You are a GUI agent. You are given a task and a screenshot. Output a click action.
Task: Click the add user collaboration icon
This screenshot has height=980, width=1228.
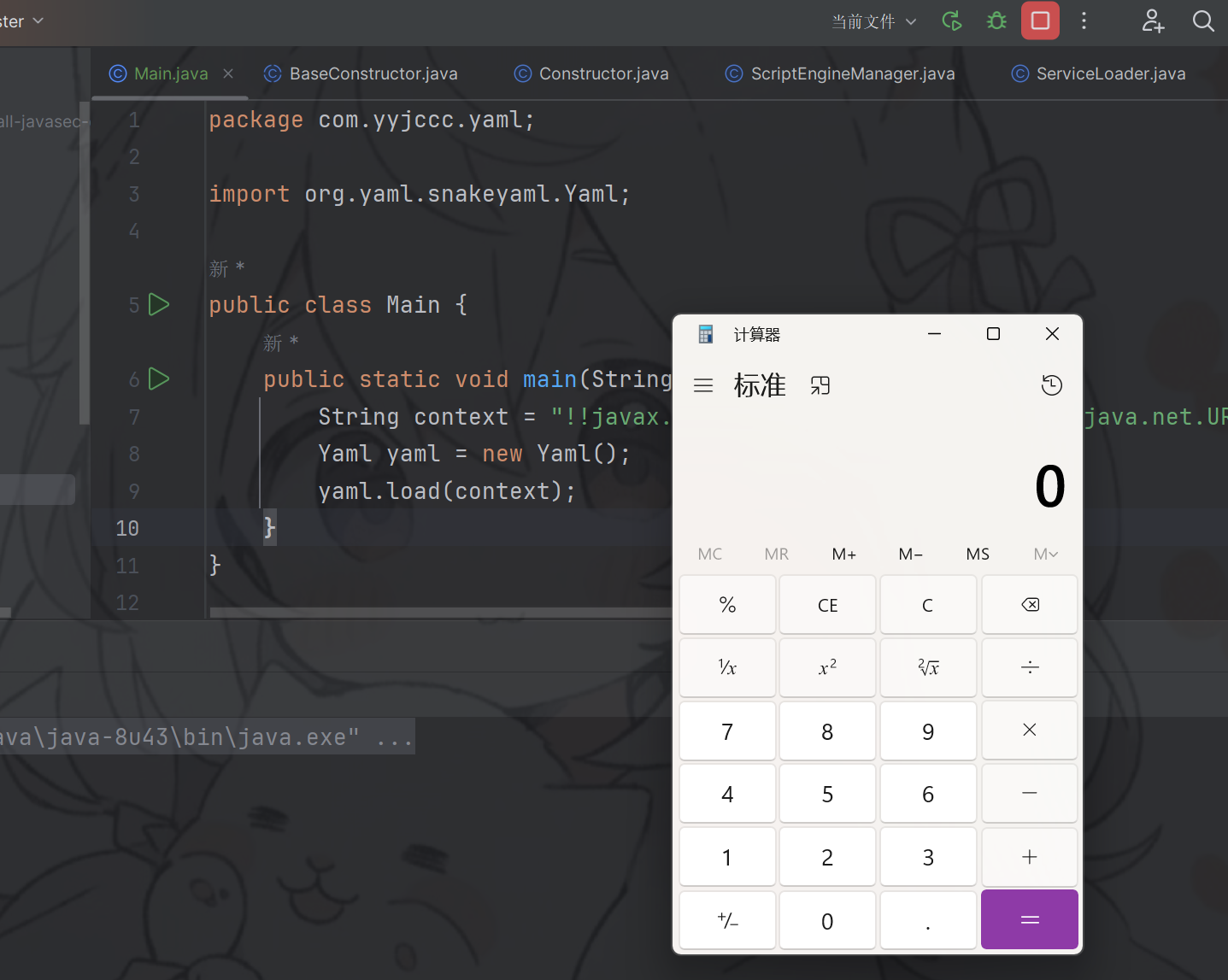click(1153, 21)
